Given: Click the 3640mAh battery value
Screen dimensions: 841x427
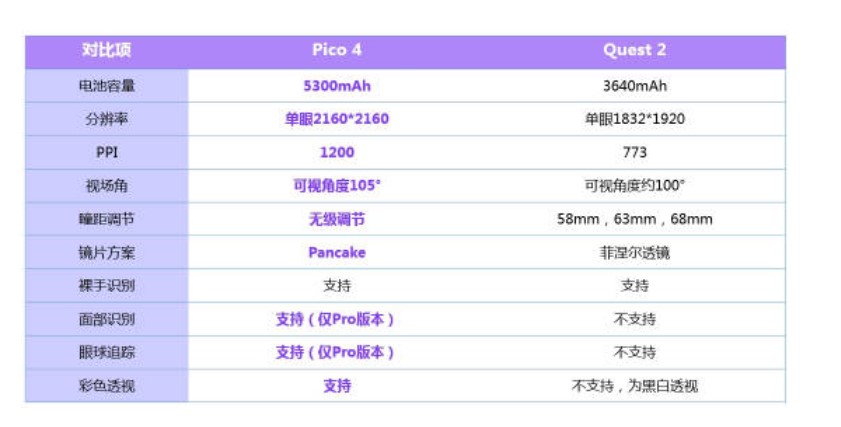Looking at the screenshot, I should click(635, 86).
